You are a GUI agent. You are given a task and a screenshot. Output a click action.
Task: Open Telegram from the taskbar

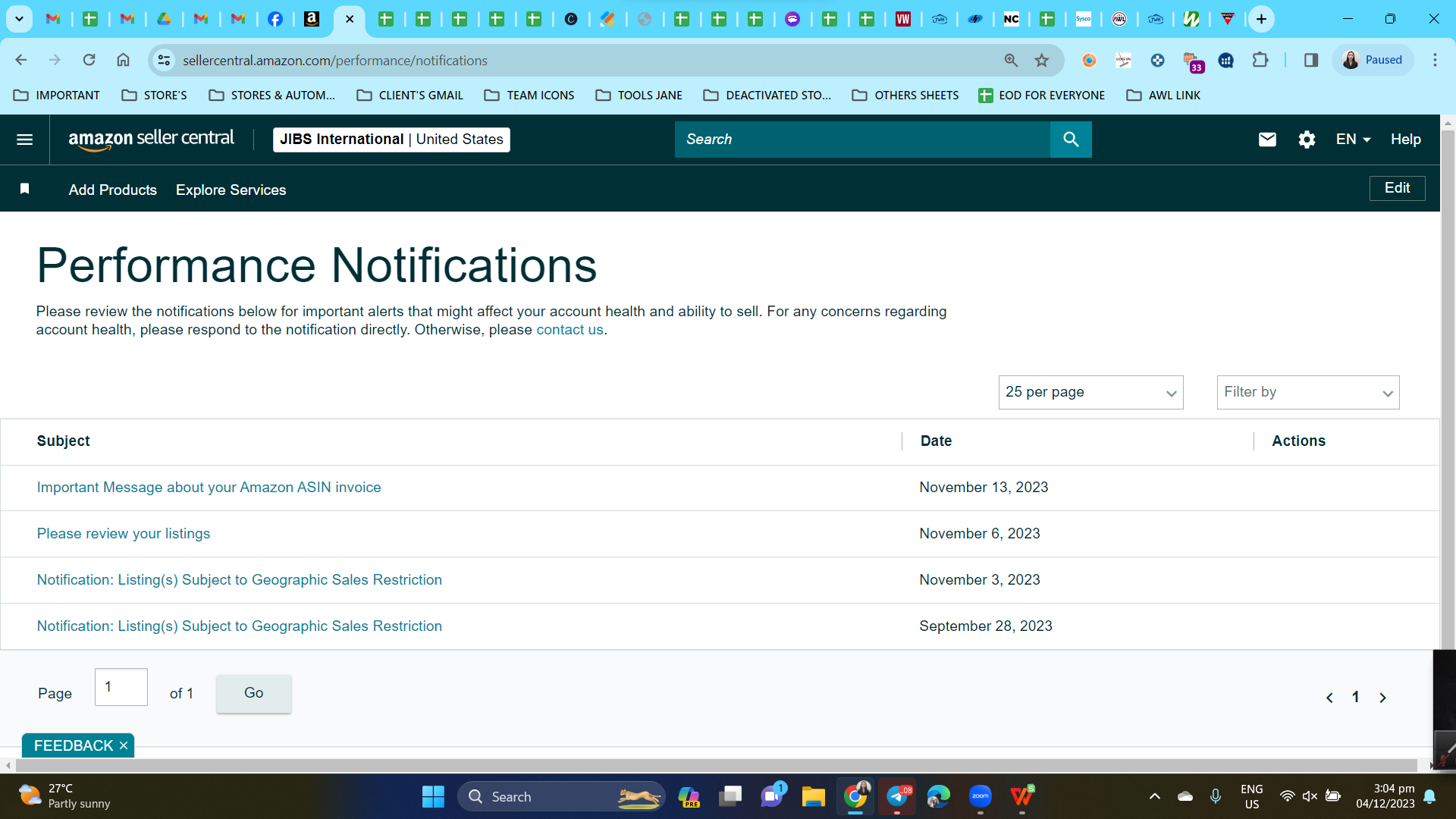897,796
